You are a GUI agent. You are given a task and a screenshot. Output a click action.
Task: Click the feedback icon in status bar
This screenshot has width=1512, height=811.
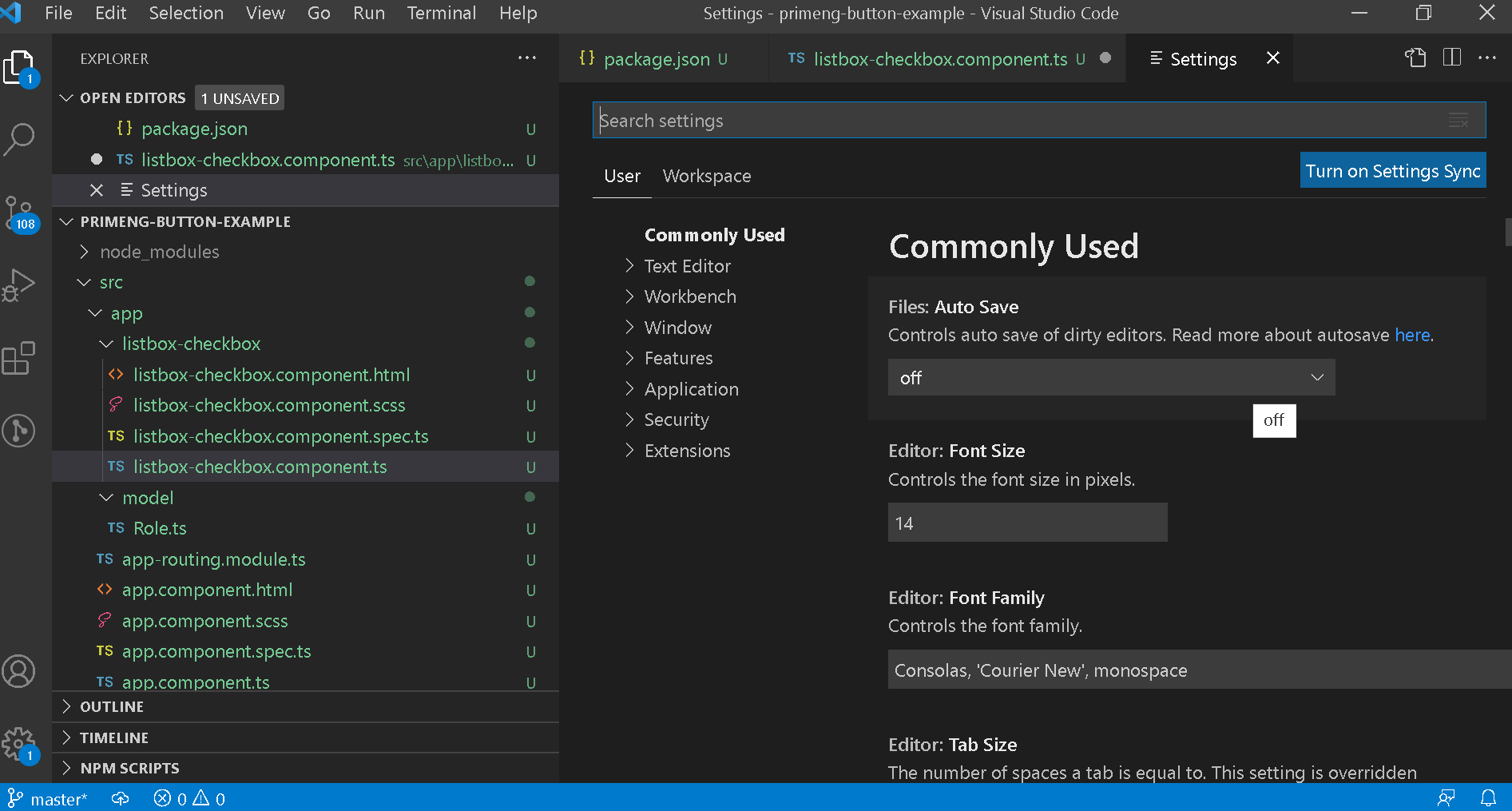[x=1447, y=798]
